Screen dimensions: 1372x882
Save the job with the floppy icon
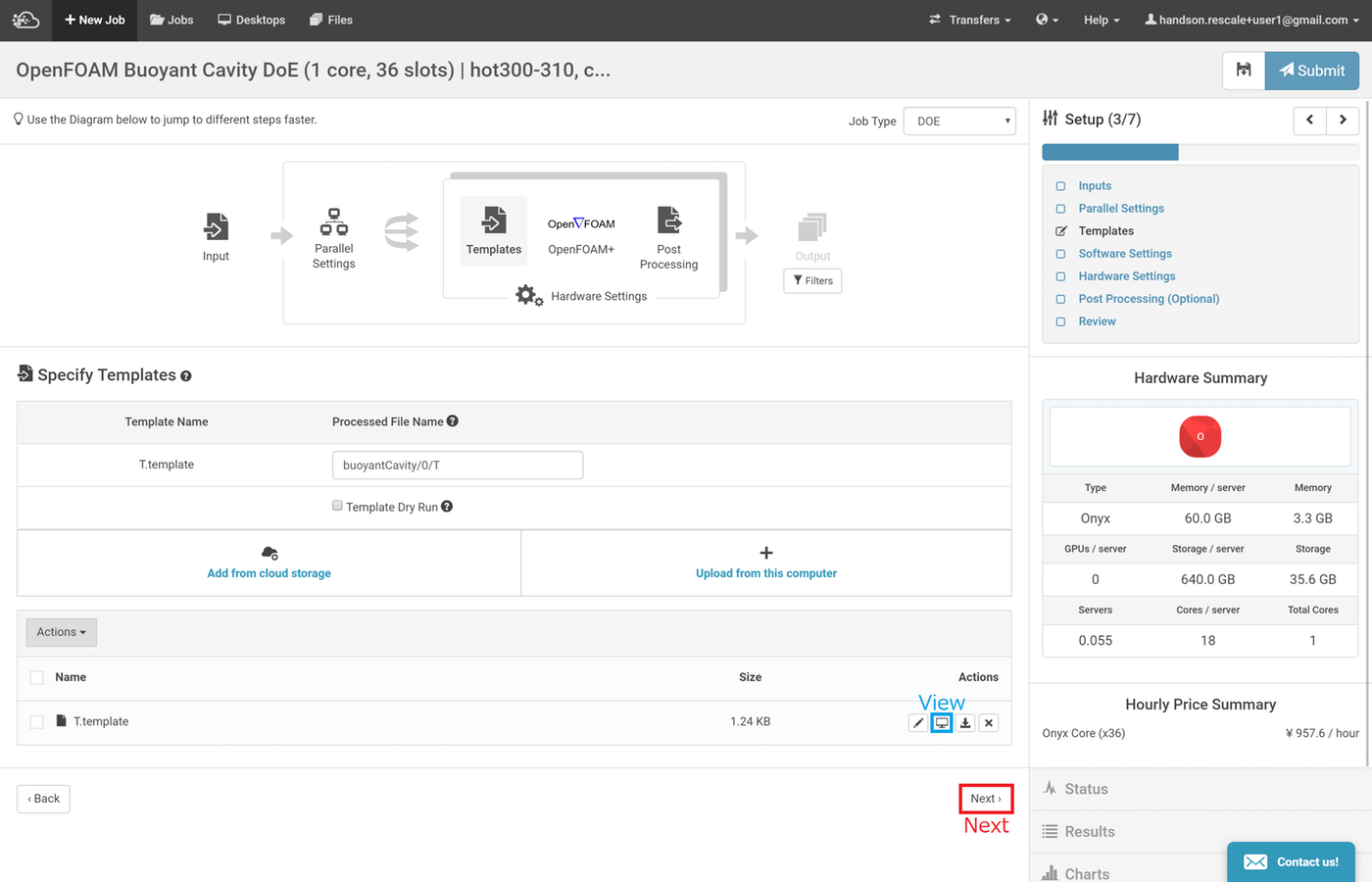[1244, 71]
